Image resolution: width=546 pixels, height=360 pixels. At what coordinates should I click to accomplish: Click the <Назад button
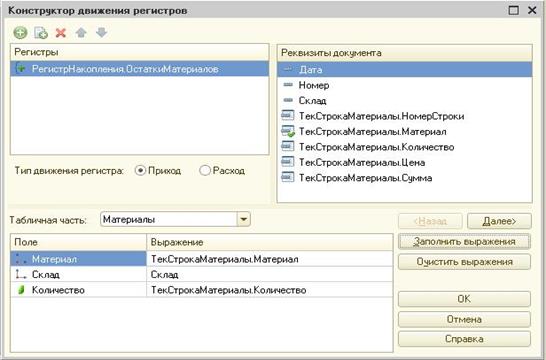tap(430, 221)
